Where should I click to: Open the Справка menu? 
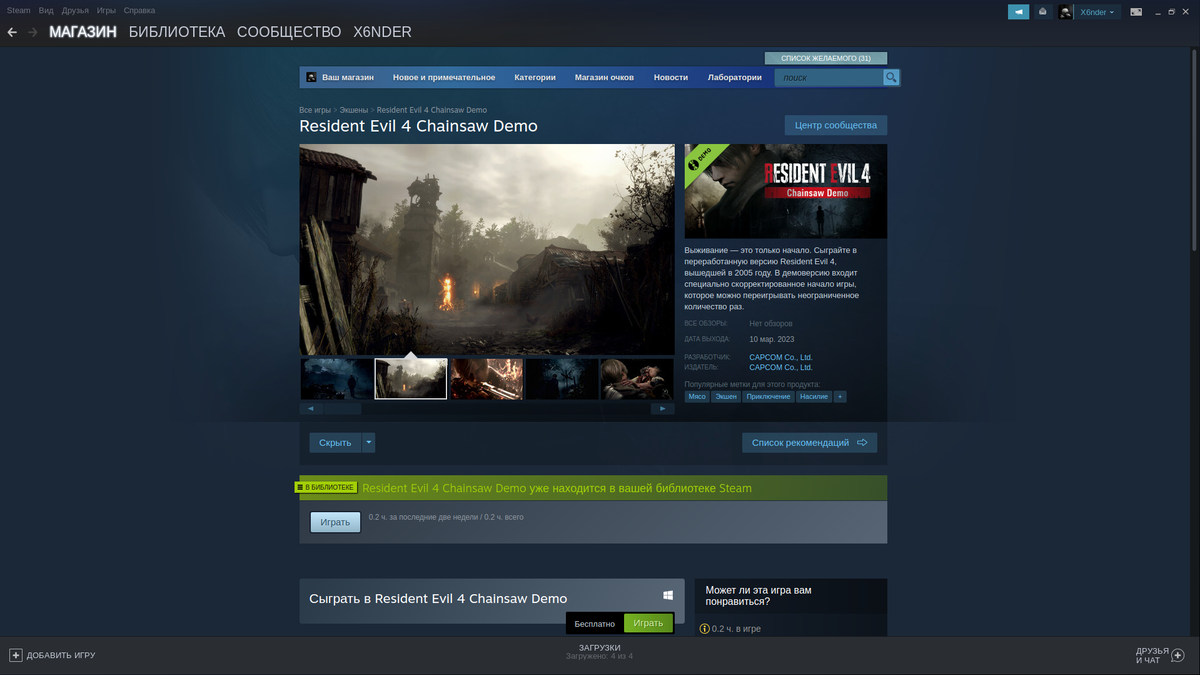[x=139, y=10]
